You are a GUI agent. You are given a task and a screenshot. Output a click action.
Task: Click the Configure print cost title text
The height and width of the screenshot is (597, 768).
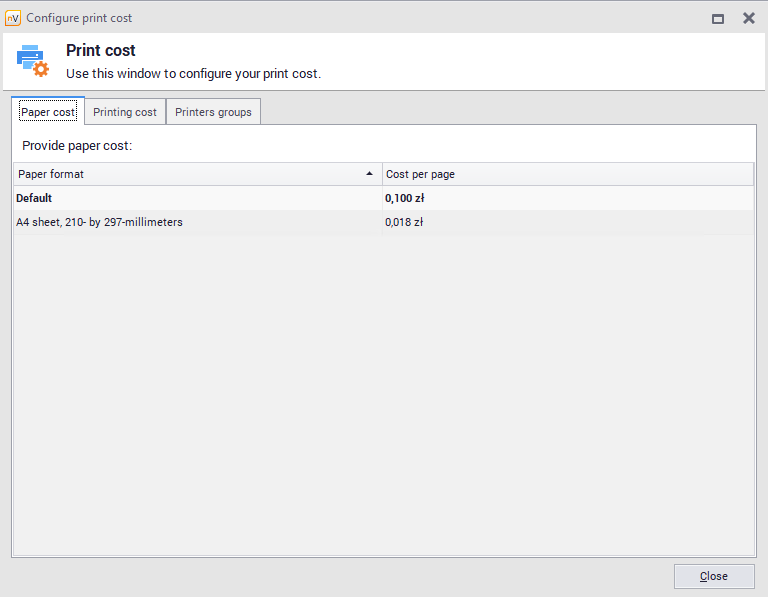pyautogui.click(x=79, y=18)
